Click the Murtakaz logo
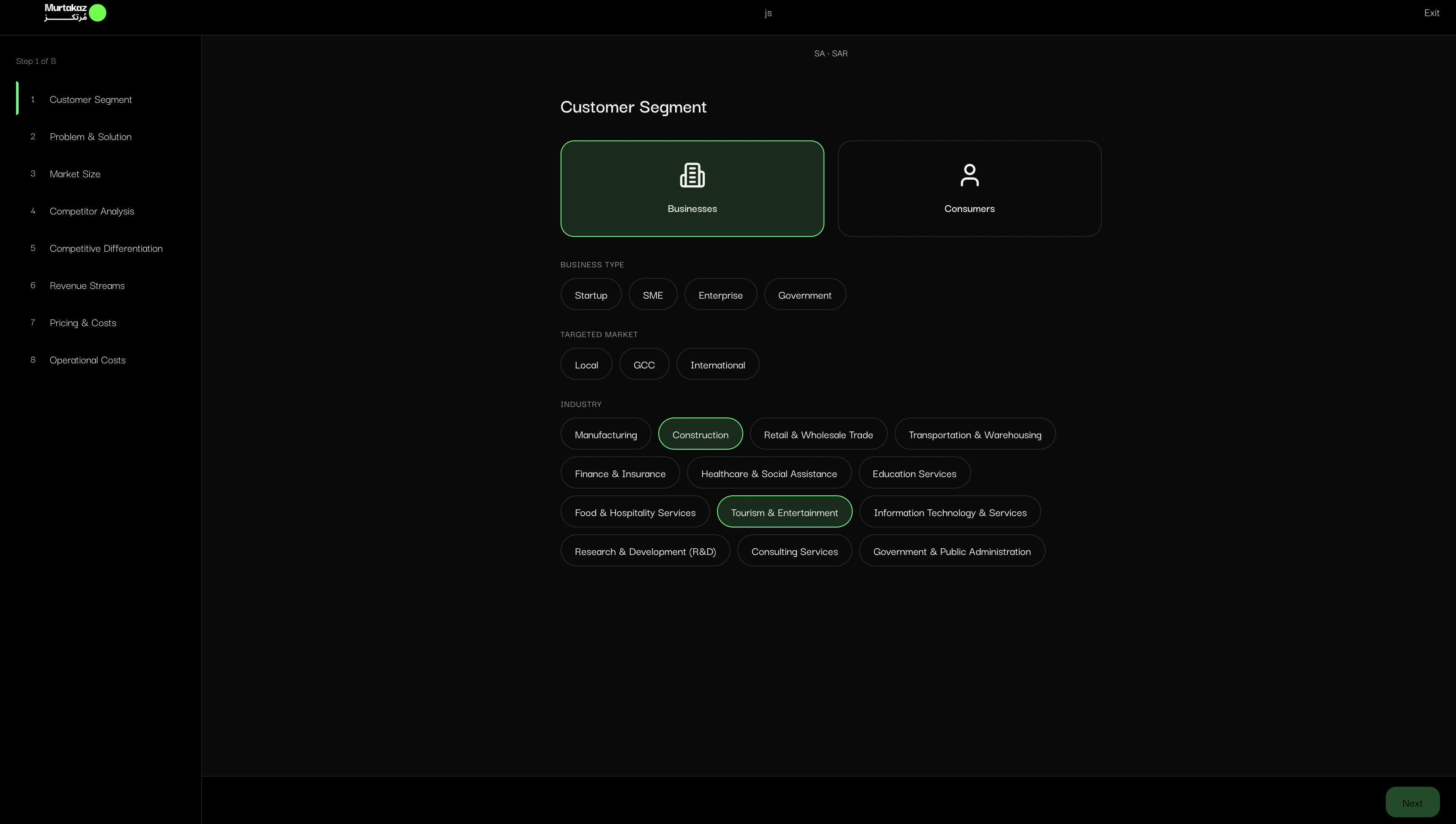Image resolution: width=1456 pixels, height=824 pixels. [x=75, y=12]
